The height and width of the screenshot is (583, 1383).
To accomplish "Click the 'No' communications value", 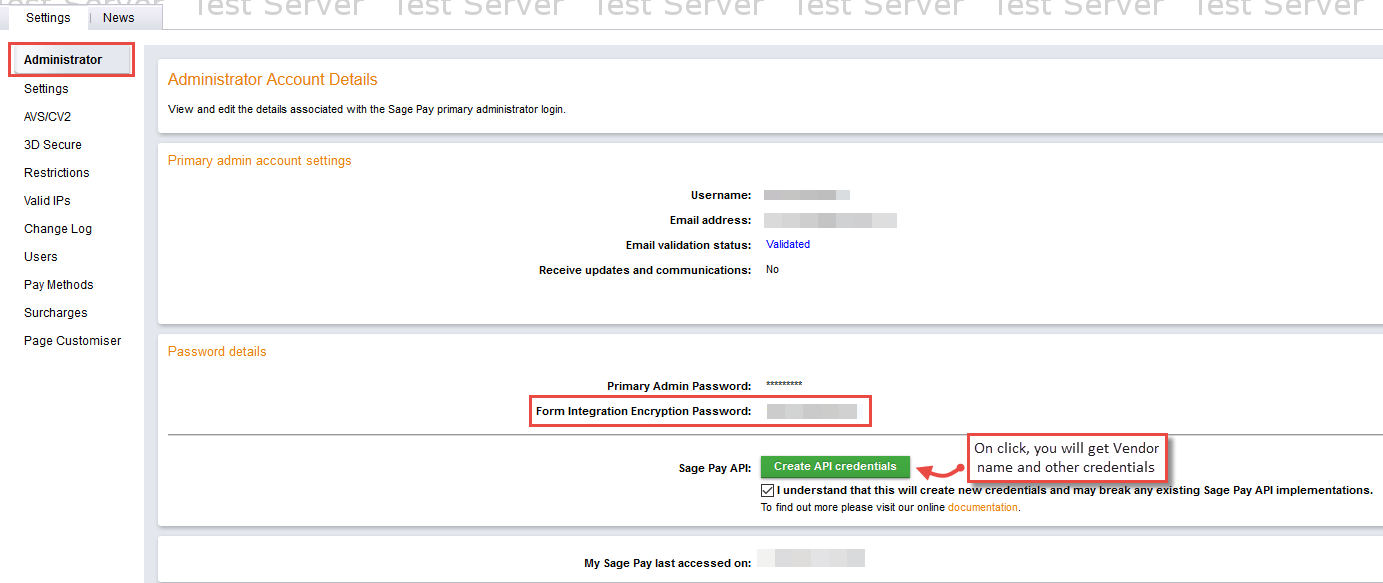I will point(773,270).
